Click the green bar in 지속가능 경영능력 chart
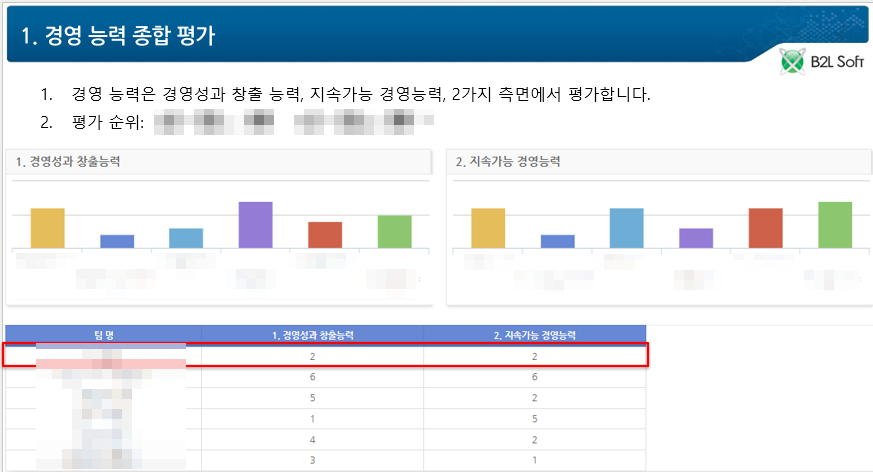 tap(835, 225)
